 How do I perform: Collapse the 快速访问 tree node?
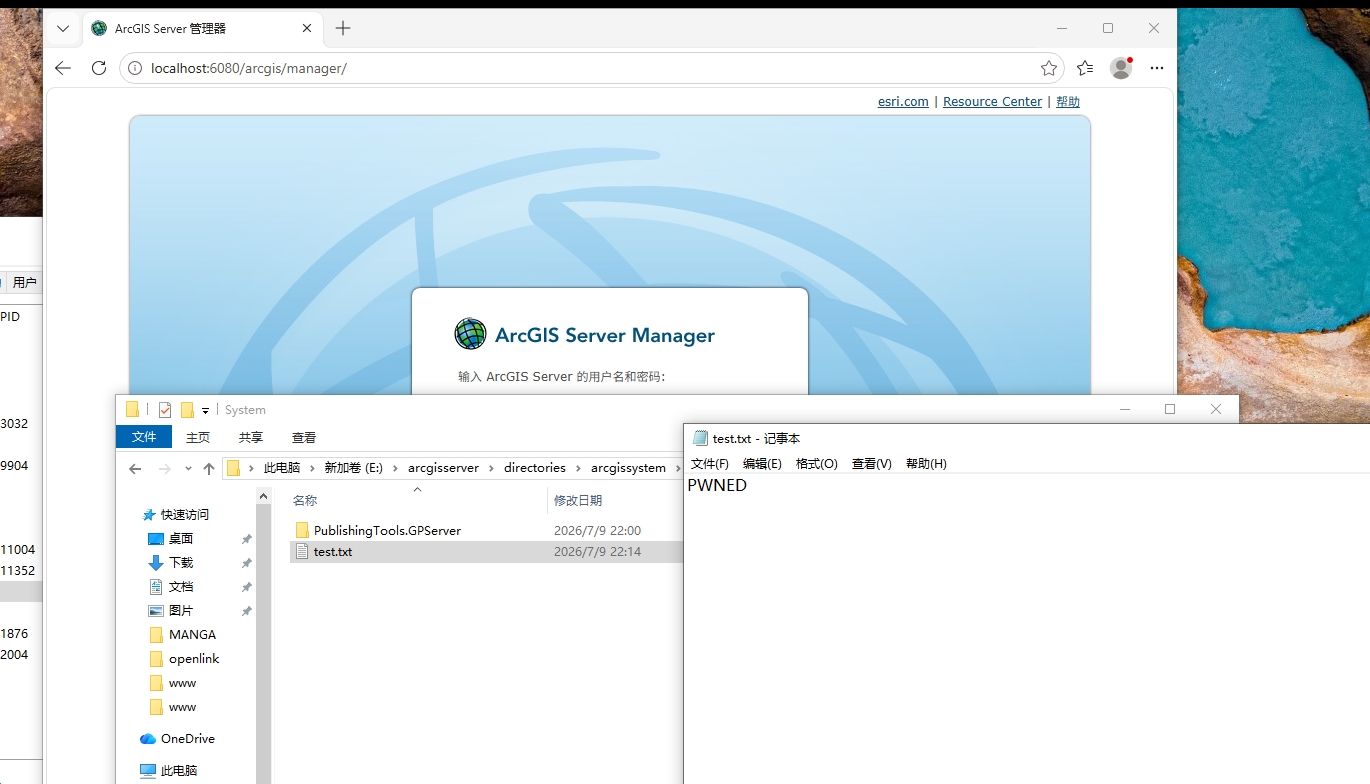tap(138, 515)
